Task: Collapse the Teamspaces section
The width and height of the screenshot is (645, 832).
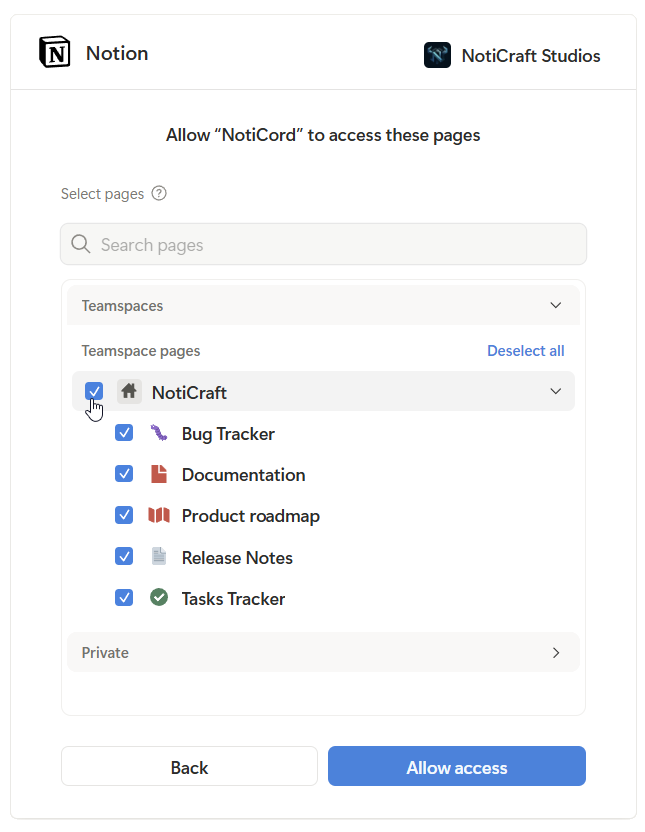Action: [x=556, y=305]
